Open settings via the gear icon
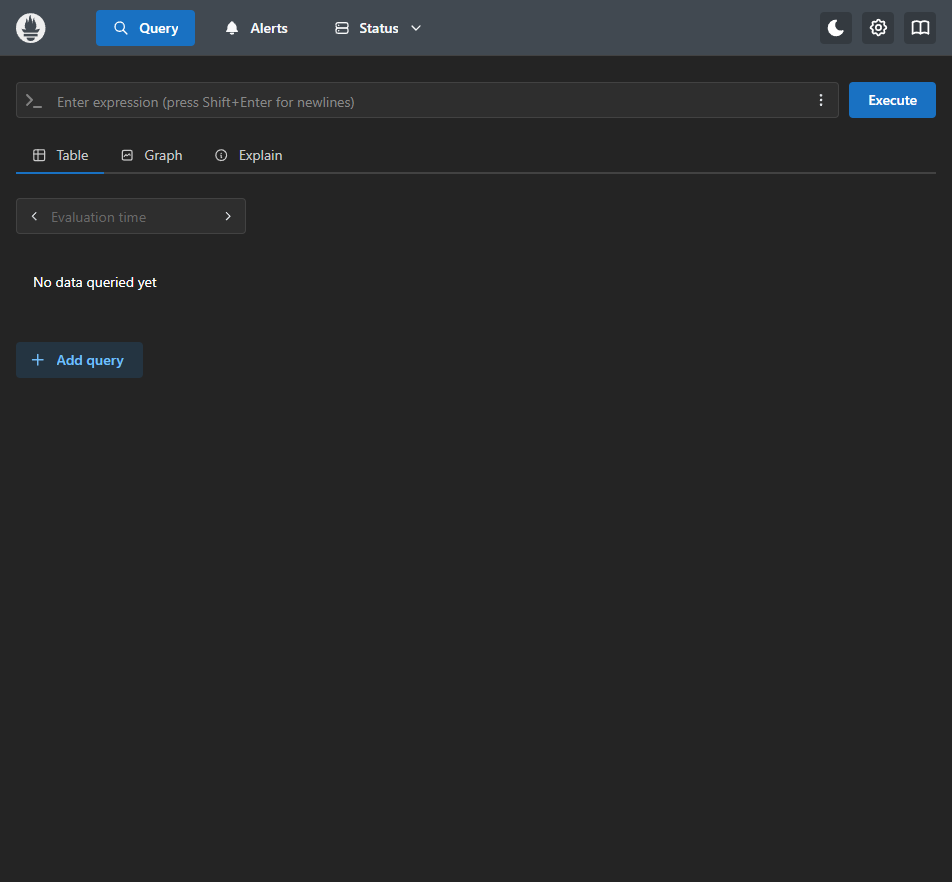Image resolution: width=952 pixels, height=882 pixels. [878, 28]
